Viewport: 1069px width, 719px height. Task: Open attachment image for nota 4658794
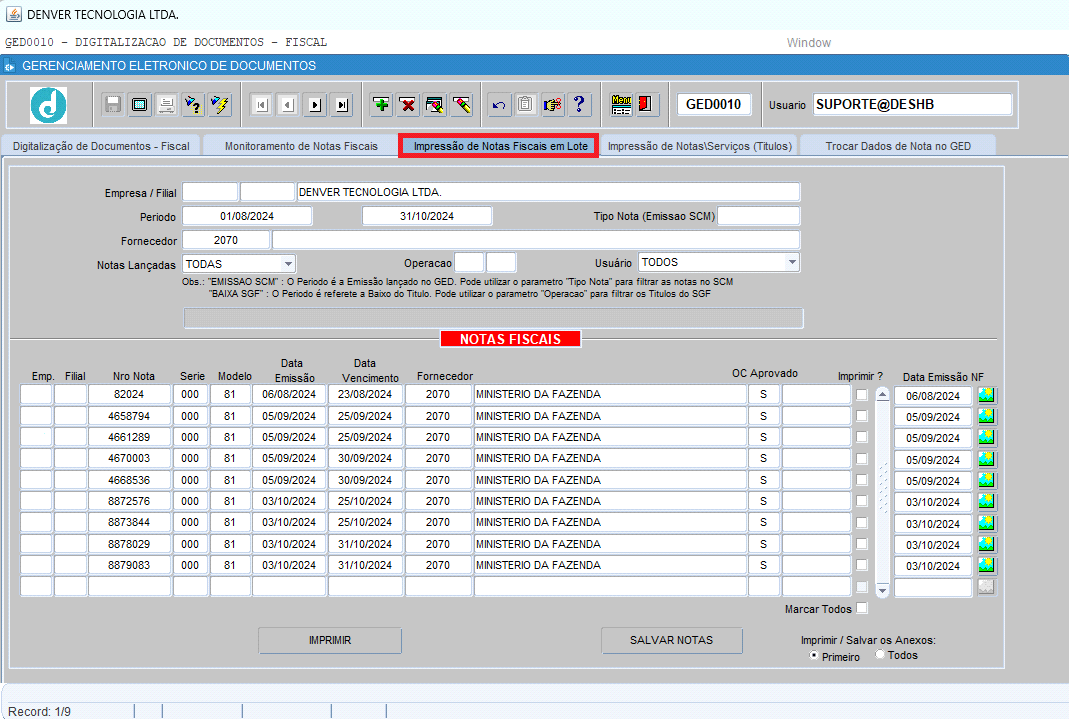tap(987, 416)
